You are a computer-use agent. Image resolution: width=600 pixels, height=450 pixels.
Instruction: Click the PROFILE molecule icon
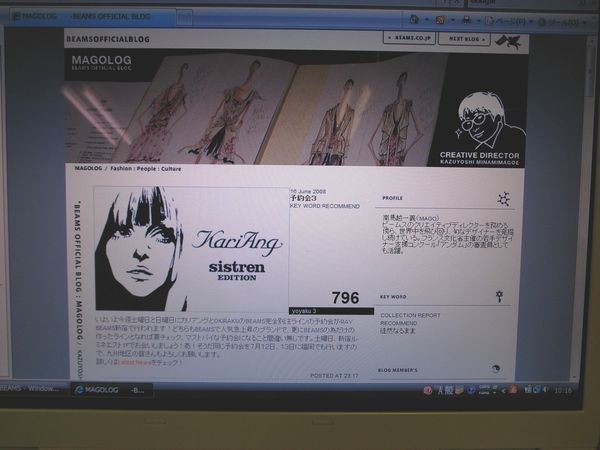click(504, 199)
